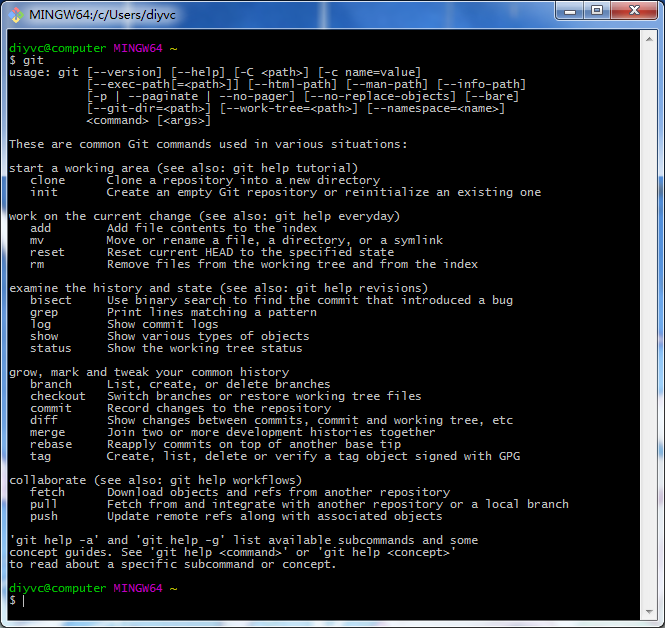Click the window title 'MINGW64:/c/Users/diyvc'

click(x=102, y=15)
